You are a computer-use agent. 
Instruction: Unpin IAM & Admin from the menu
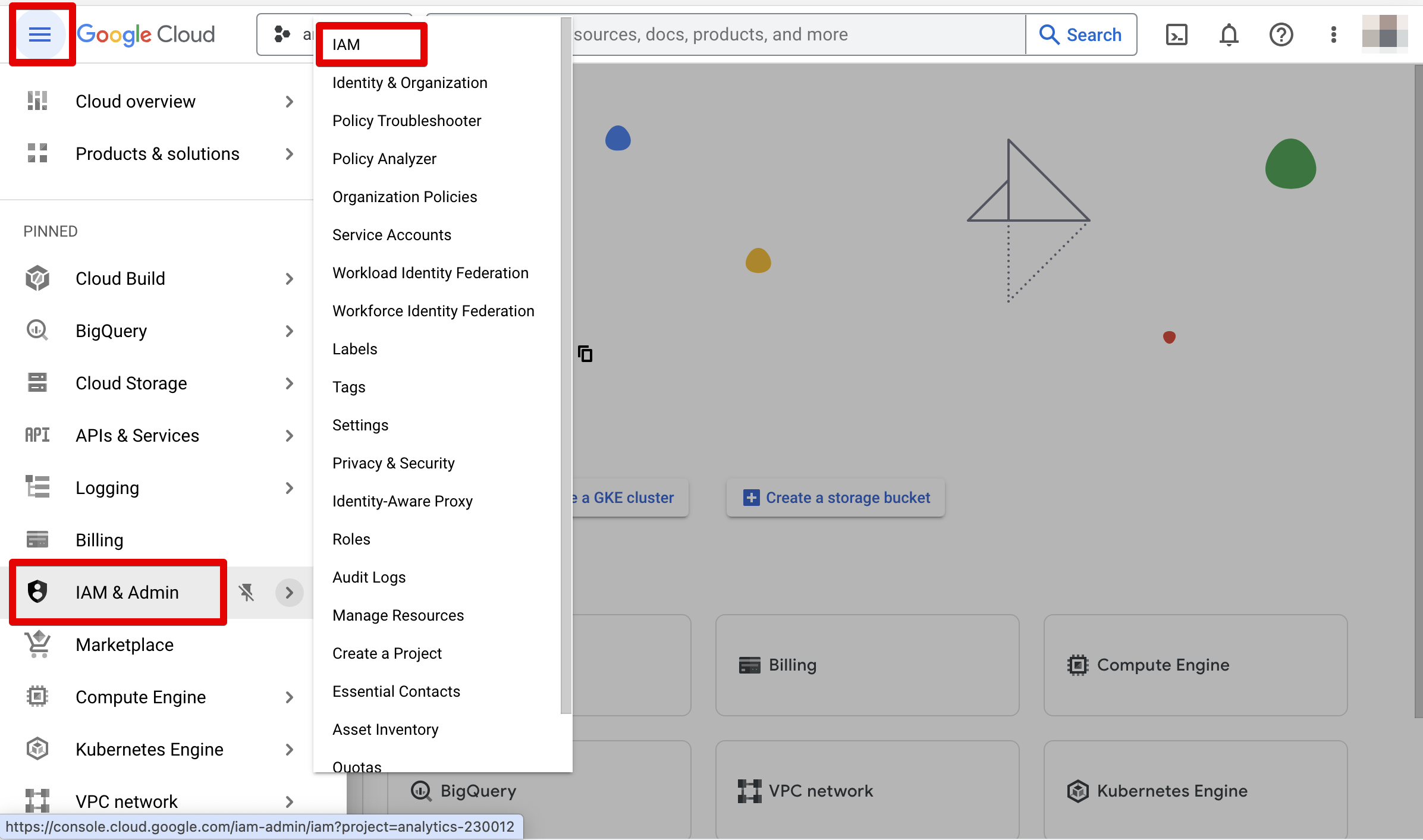click(247, 592)
